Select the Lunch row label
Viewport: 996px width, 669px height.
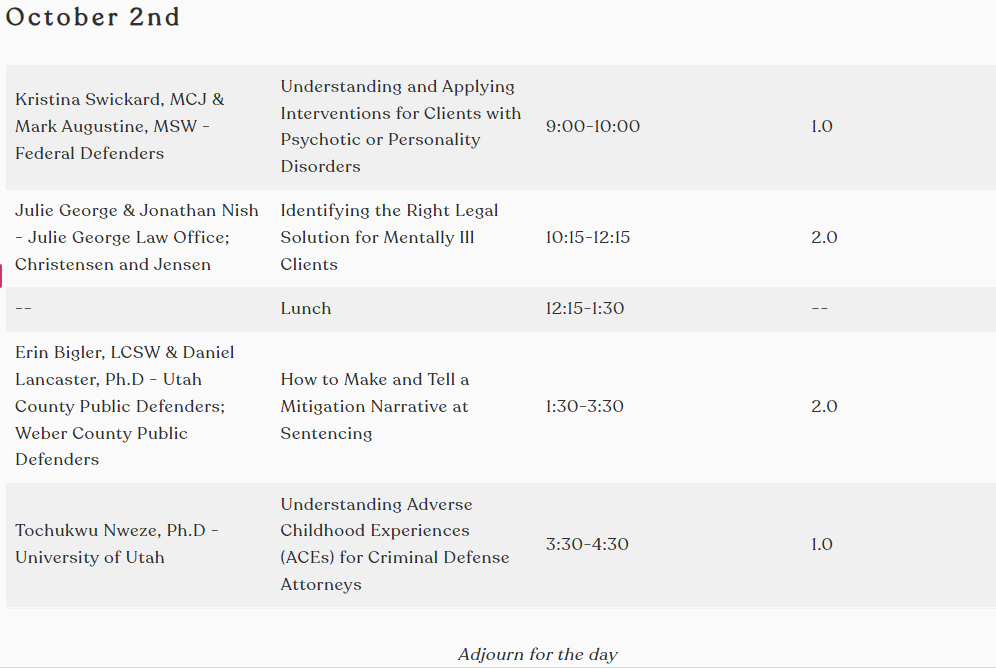[x=306, y=309]
